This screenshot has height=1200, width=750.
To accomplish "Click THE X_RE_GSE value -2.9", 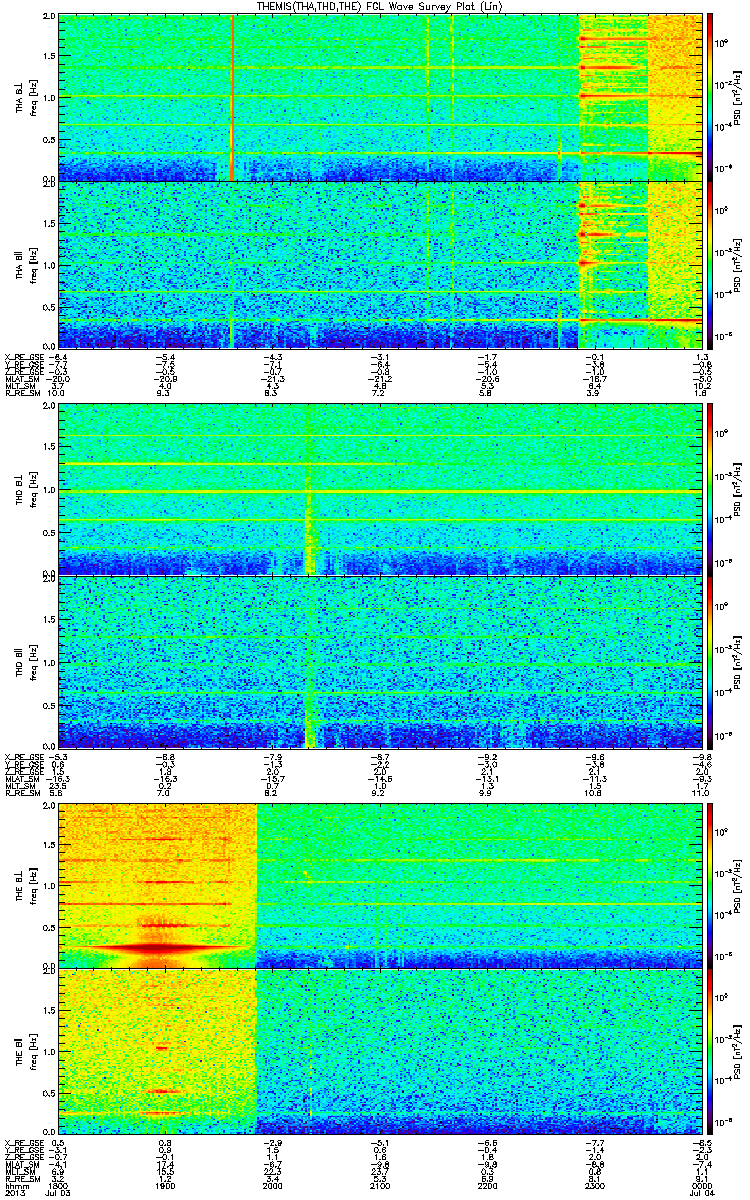I will 273,1143.
